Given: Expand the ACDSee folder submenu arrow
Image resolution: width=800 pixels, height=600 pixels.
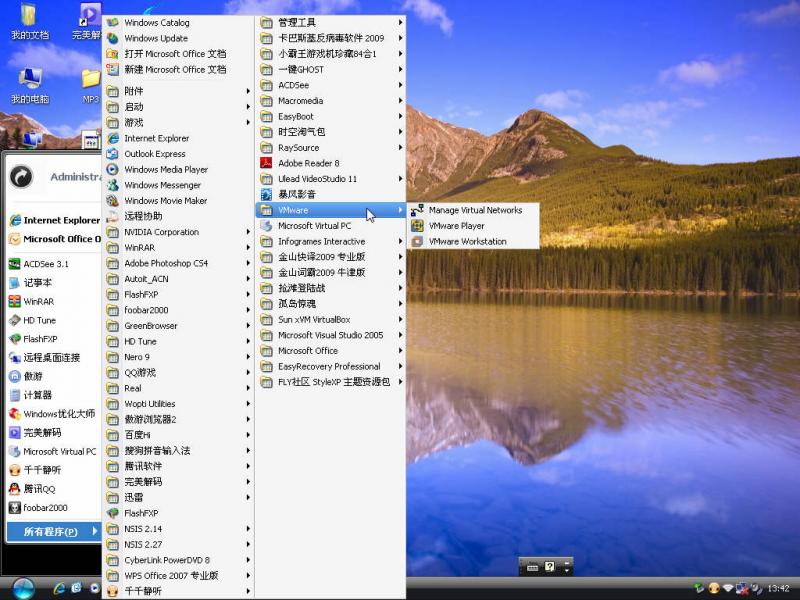Looking at the screenshot, I should pos(401,85).
